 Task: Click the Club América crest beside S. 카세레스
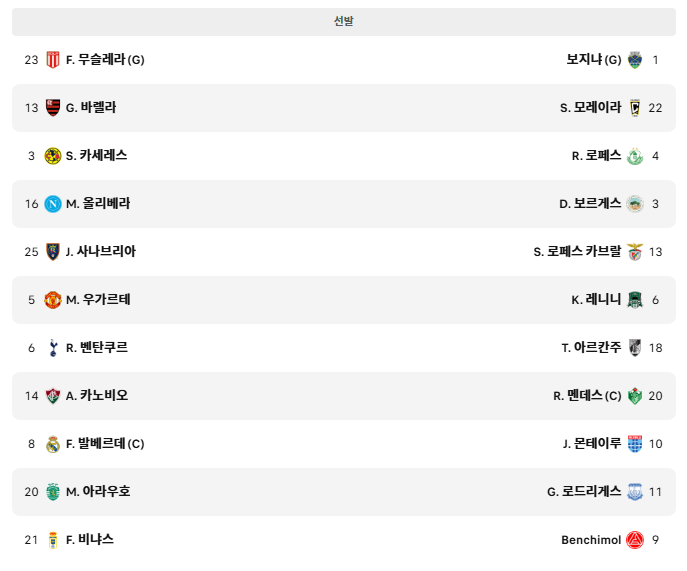[x=53, y=156]
